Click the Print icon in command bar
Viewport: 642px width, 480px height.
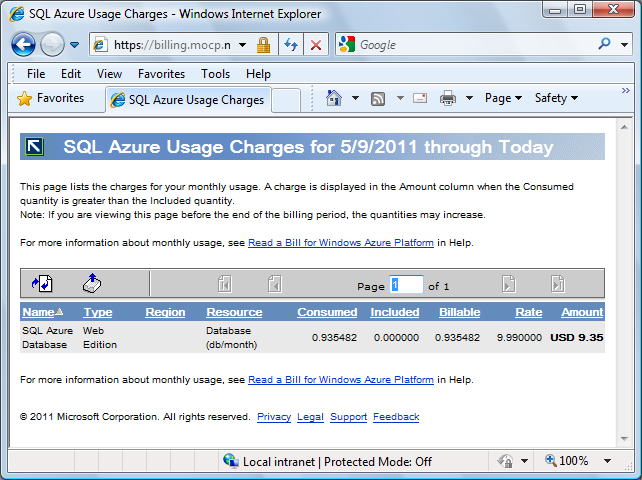point(448,98)
